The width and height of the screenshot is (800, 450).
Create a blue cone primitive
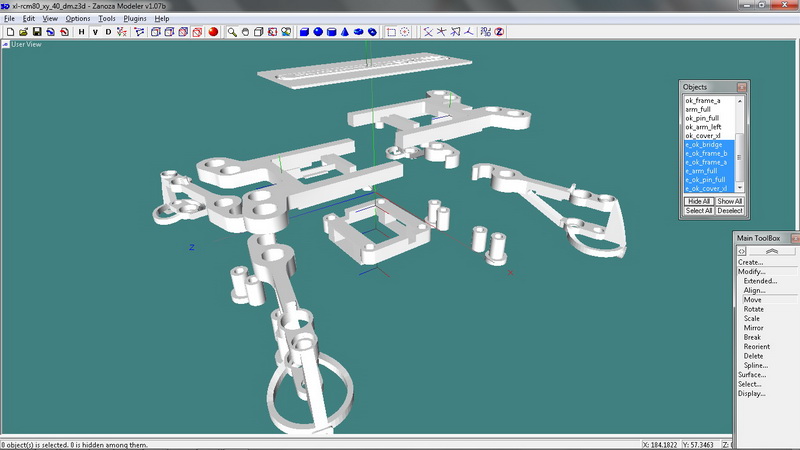tap(344, 32)
